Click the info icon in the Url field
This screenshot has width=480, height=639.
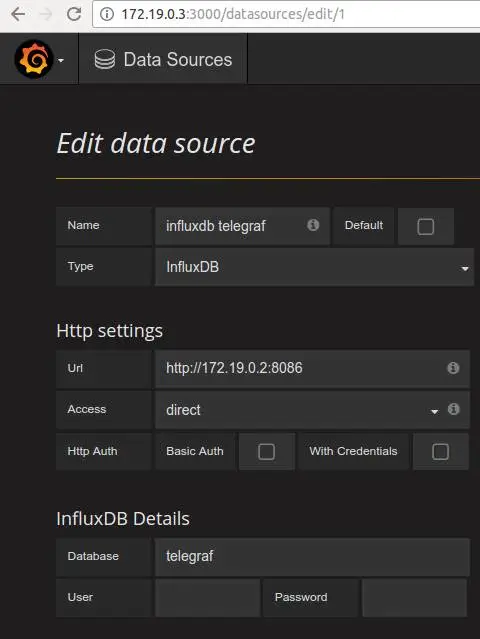point(453,368)
